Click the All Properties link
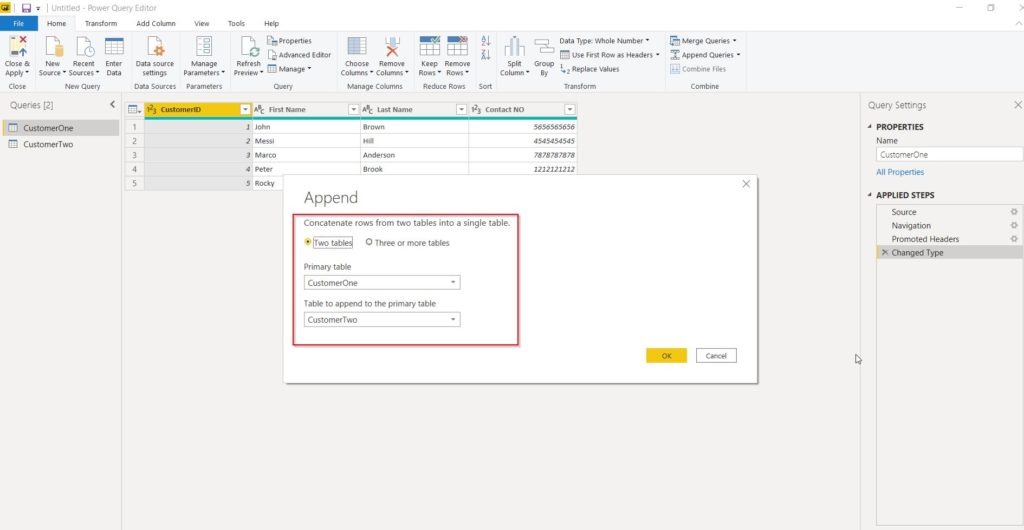1024x530 pixels. click(x=900, y=172)
